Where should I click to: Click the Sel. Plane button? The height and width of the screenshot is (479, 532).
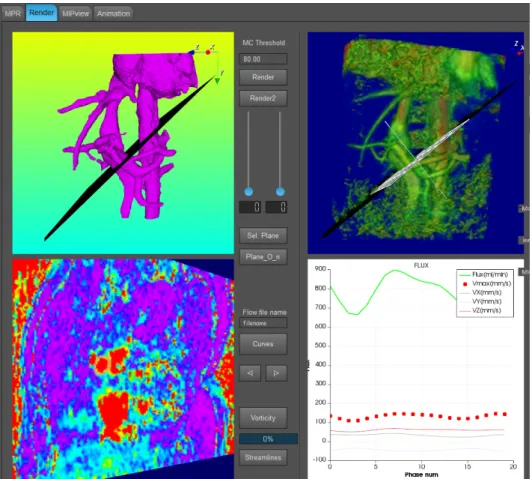pos(263,236)
